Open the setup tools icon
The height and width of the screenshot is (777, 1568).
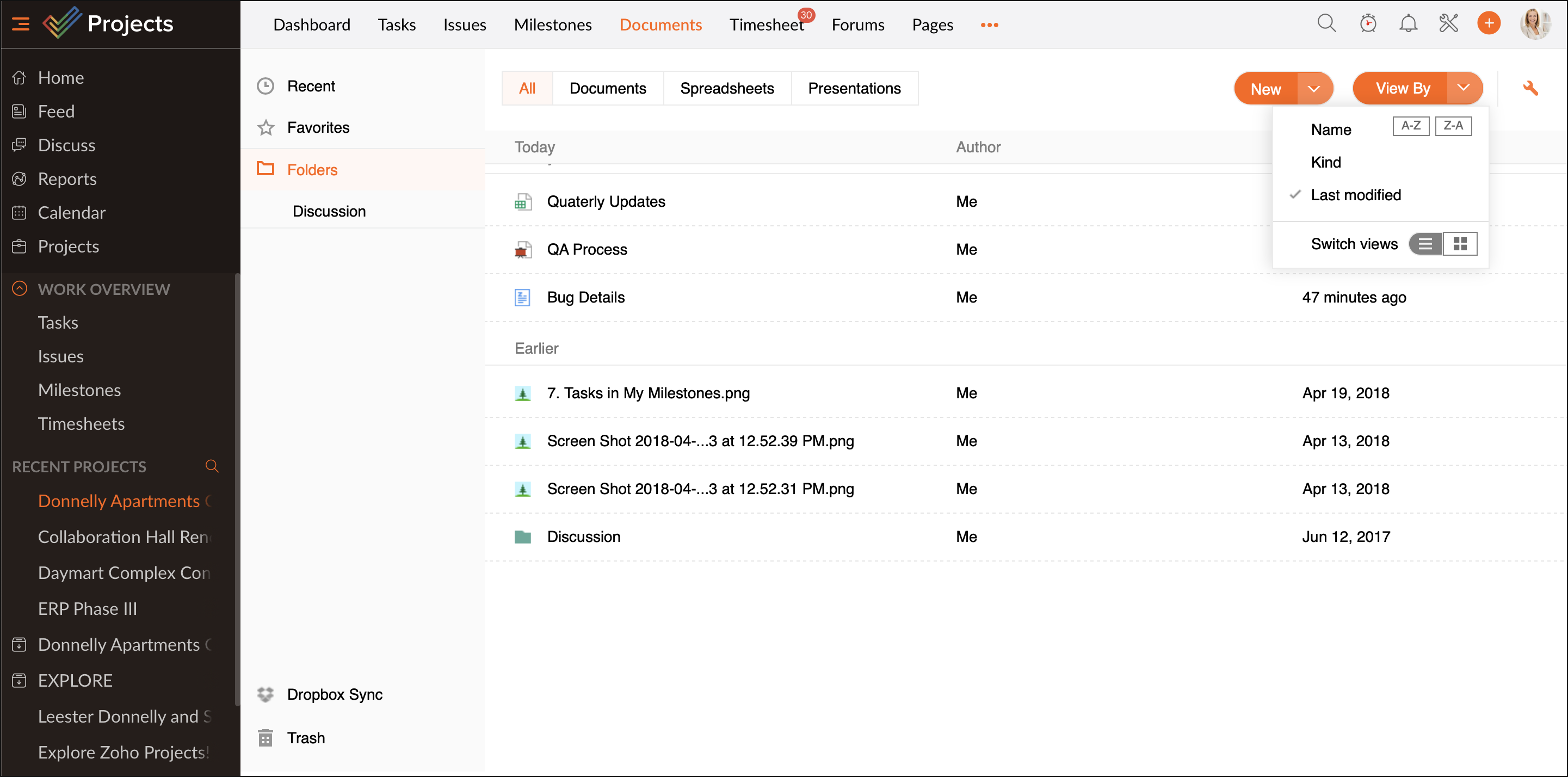pos(1448,24)
